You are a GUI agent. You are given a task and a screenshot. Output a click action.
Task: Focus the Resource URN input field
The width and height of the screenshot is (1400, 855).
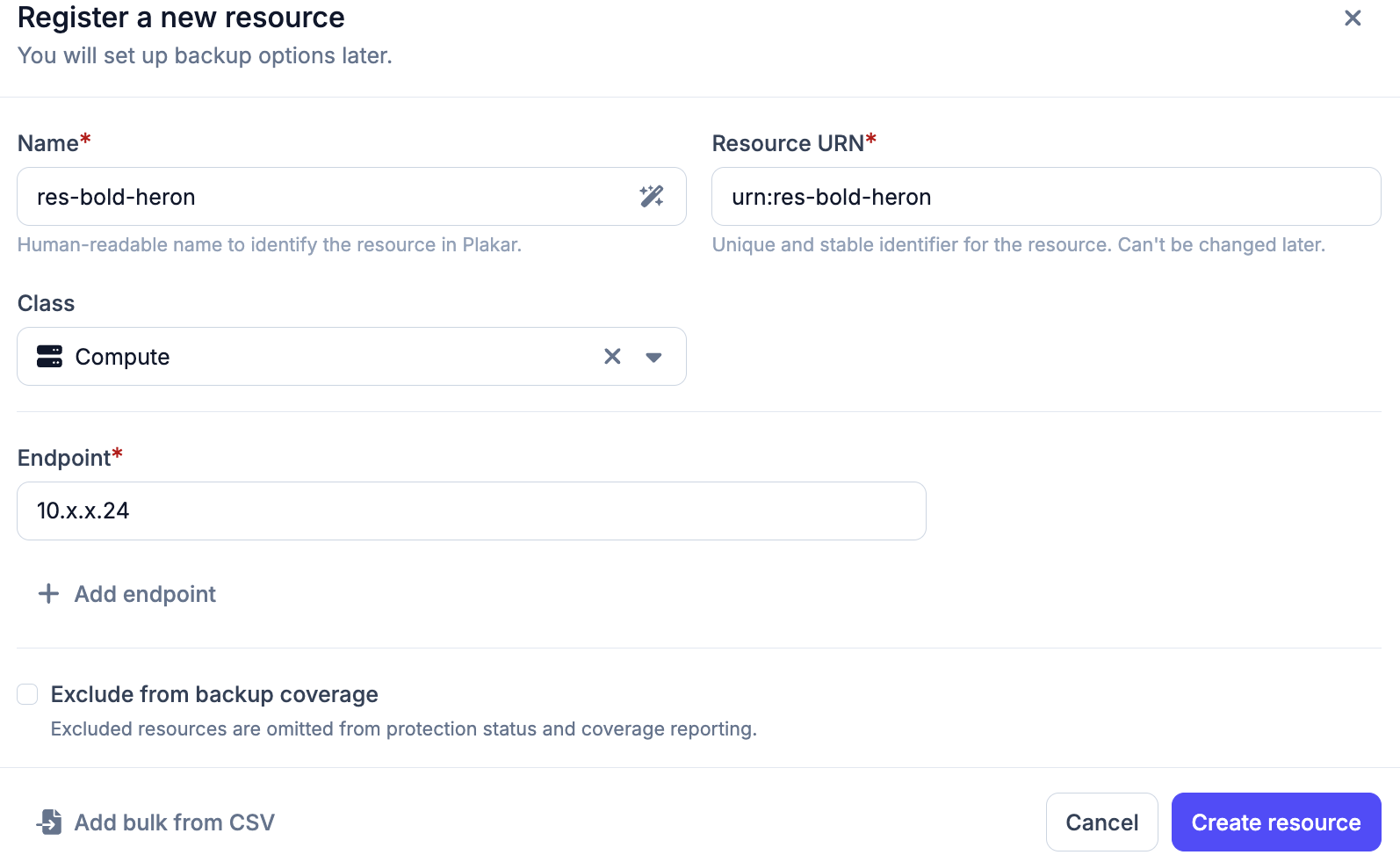coord(1046,196)
